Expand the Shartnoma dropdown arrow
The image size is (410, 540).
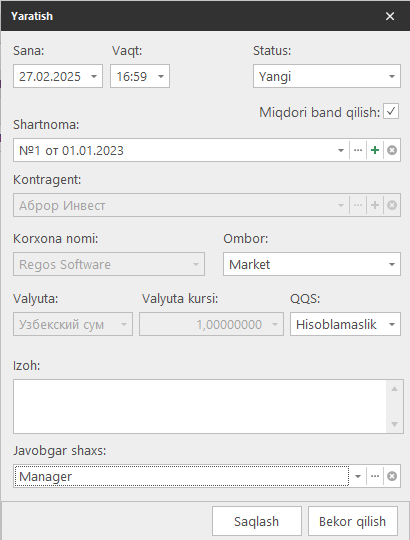click(341, 150)
